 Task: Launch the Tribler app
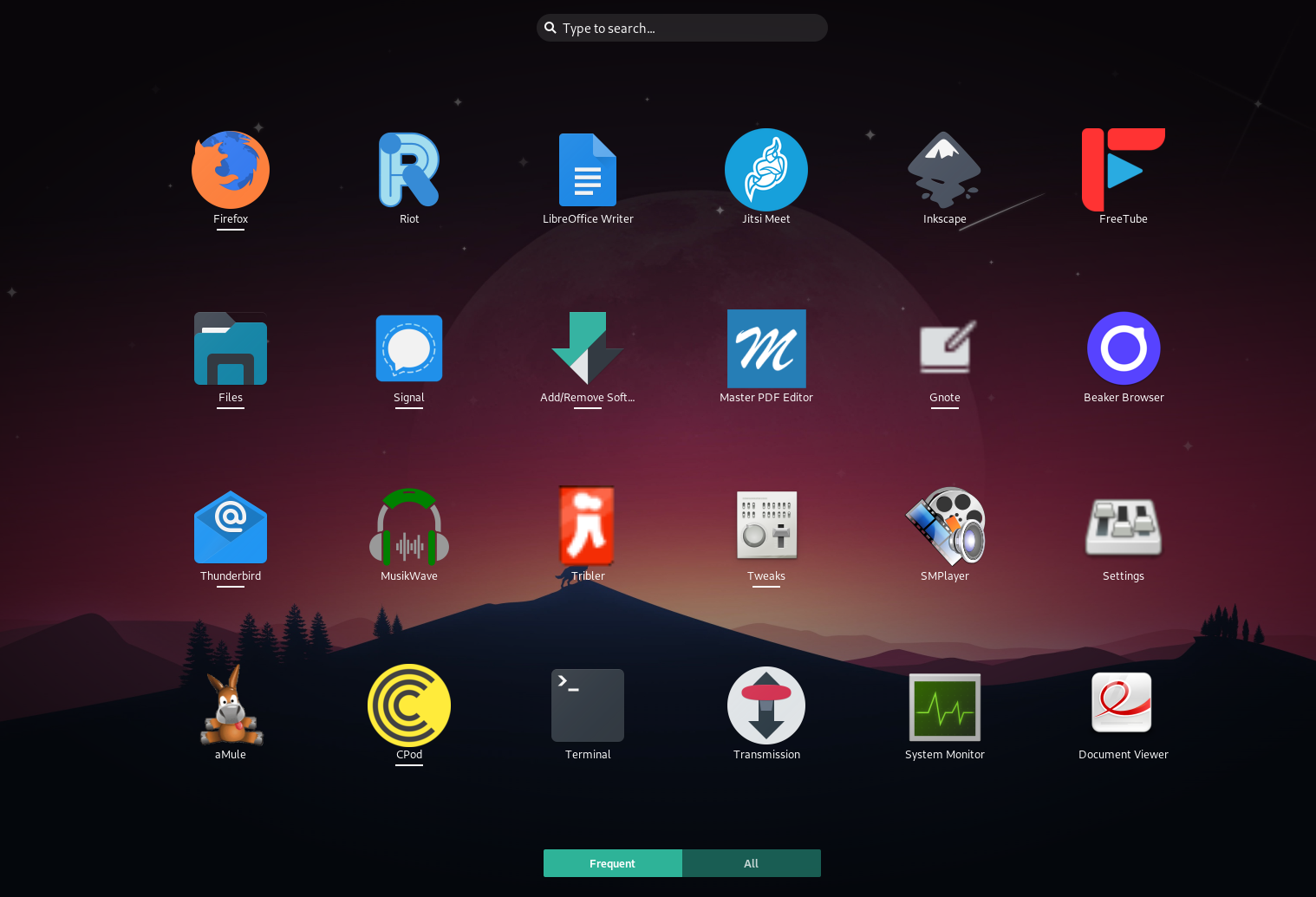tap(588, 528)
